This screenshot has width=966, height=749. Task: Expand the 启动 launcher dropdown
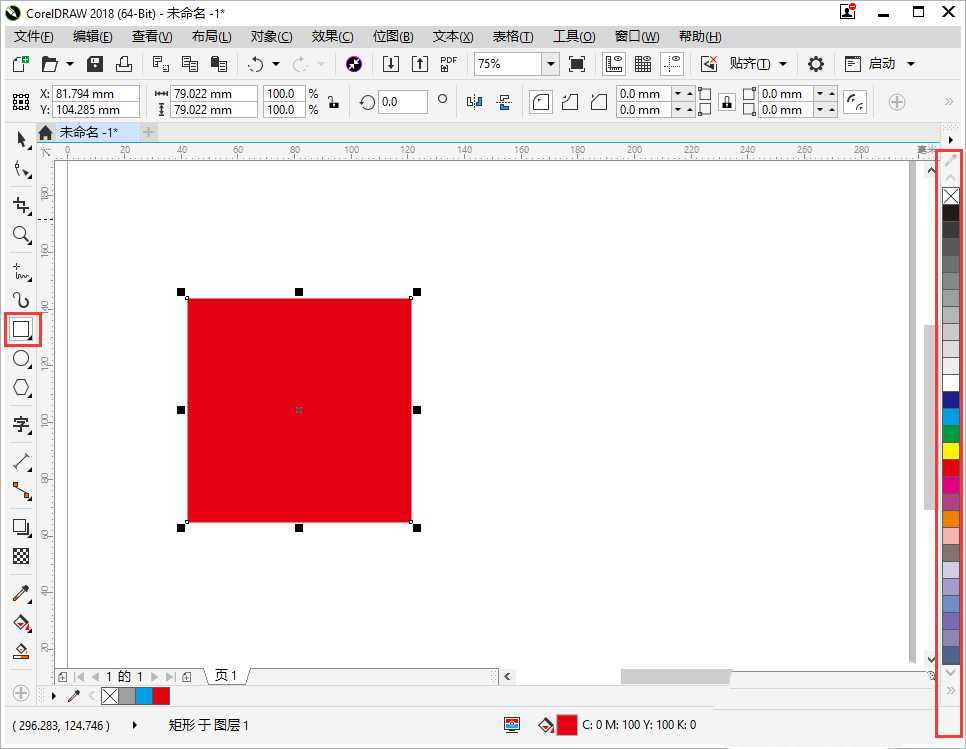click(910, 64)
